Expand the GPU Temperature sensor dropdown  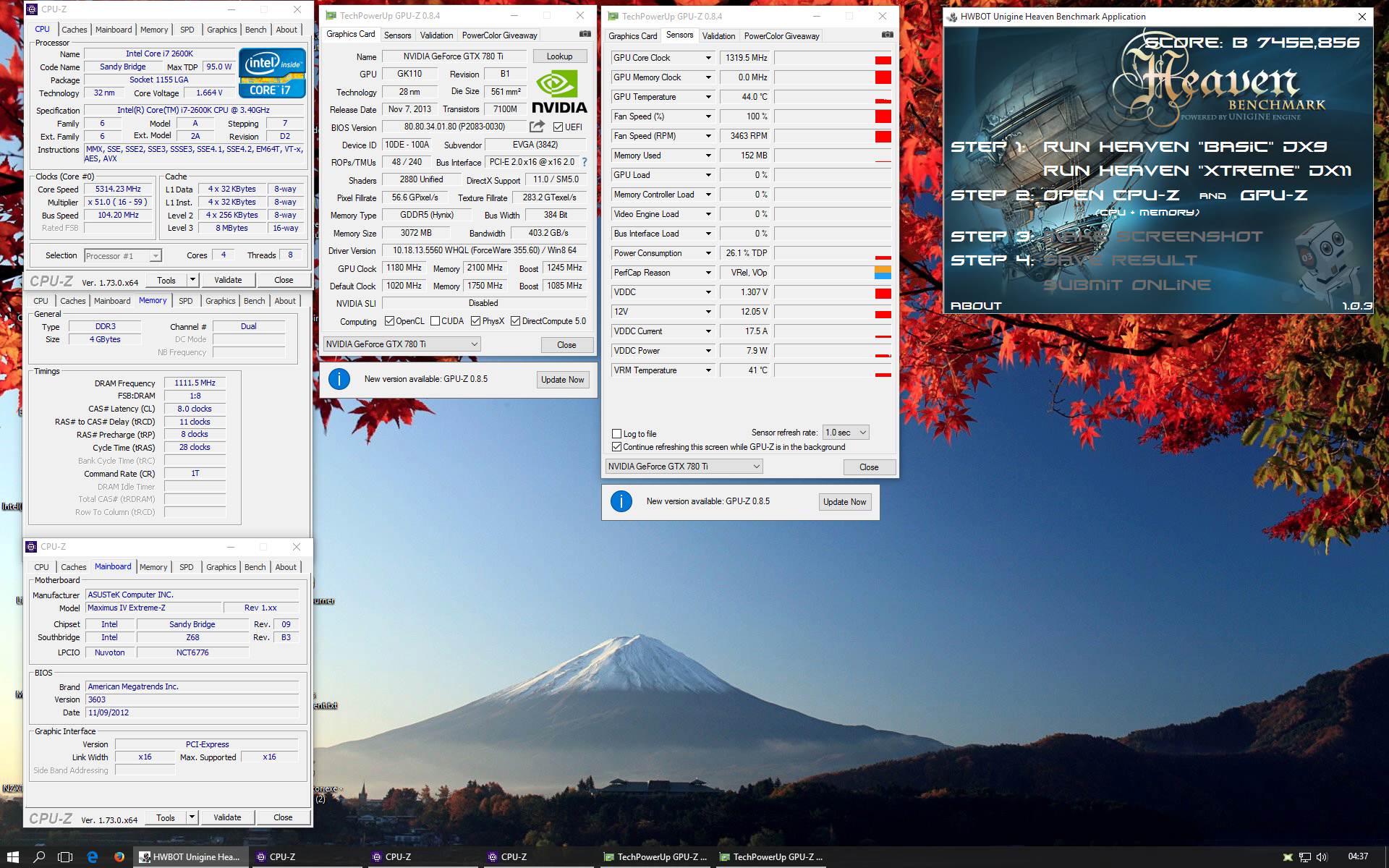click(708, 97)
